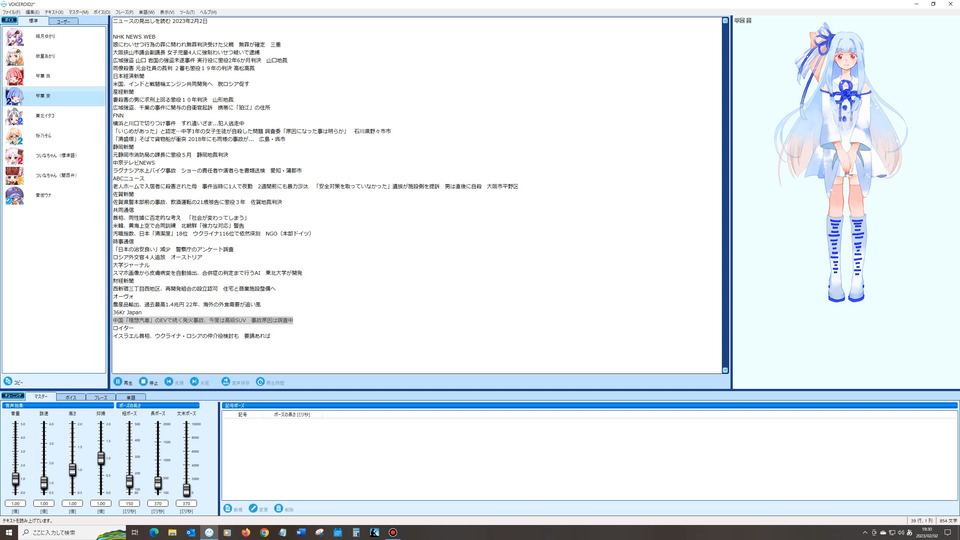Open the ツール menu
The width and height of the screenshot is (960, 540).
click(x=187, y=12)
